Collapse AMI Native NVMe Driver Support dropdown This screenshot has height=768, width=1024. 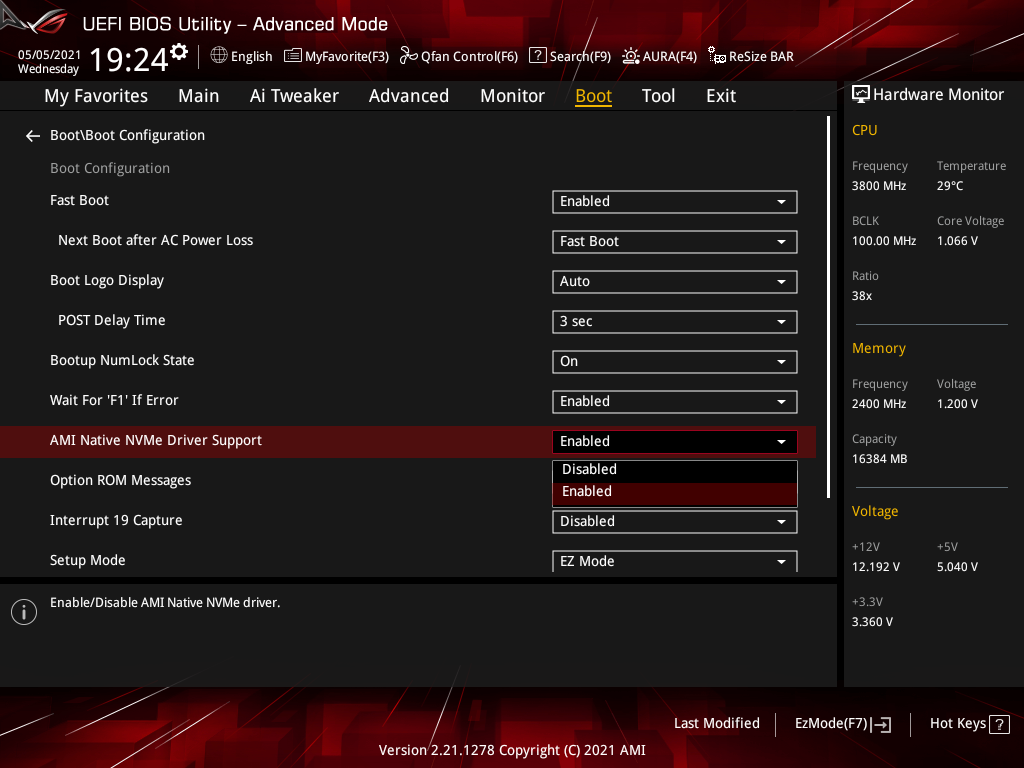675,441
